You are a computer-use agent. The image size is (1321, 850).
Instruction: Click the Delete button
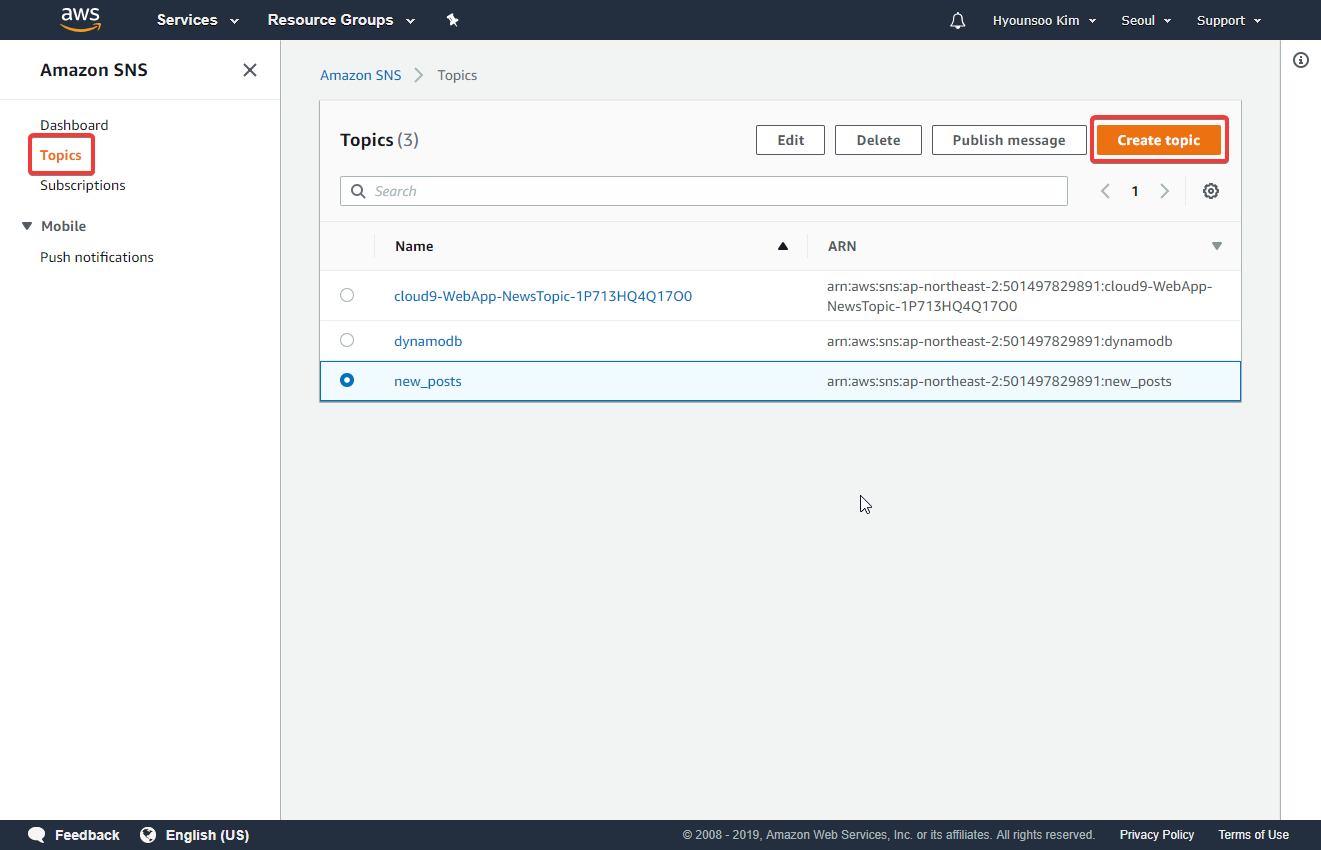tap(878, 140)
